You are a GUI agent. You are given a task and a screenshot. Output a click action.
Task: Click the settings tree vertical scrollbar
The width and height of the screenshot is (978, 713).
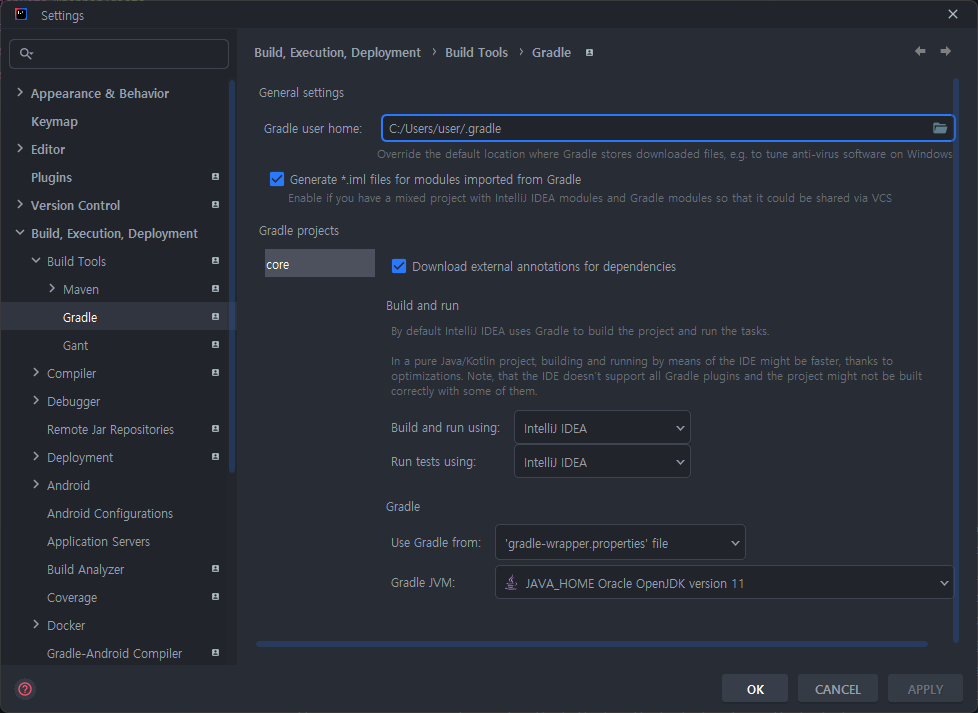pos(232,276)
